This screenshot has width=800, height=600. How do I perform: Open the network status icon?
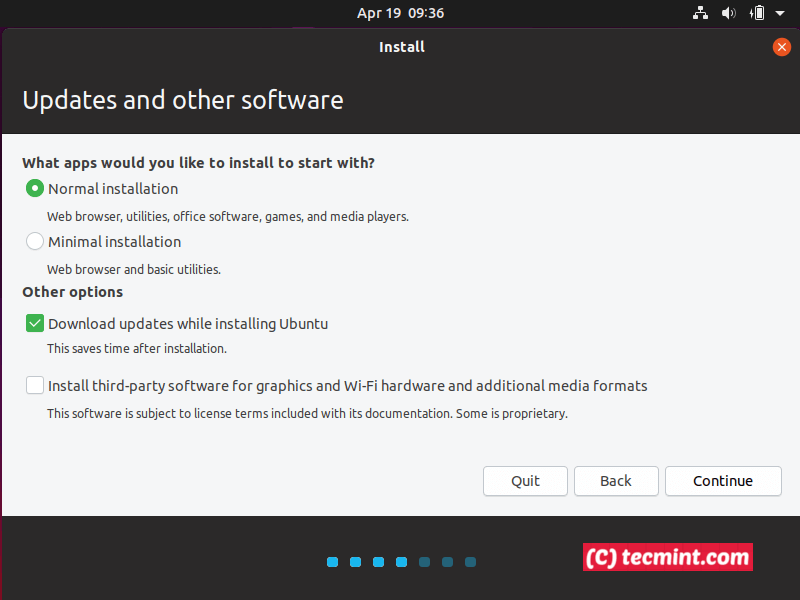[x=700, y=13]
